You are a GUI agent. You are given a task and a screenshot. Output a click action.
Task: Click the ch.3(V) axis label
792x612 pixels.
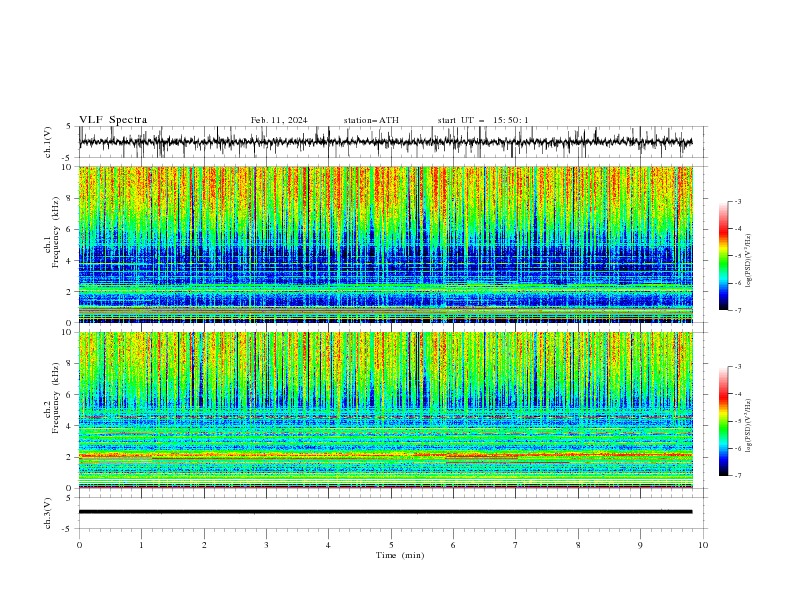(48, 513)
